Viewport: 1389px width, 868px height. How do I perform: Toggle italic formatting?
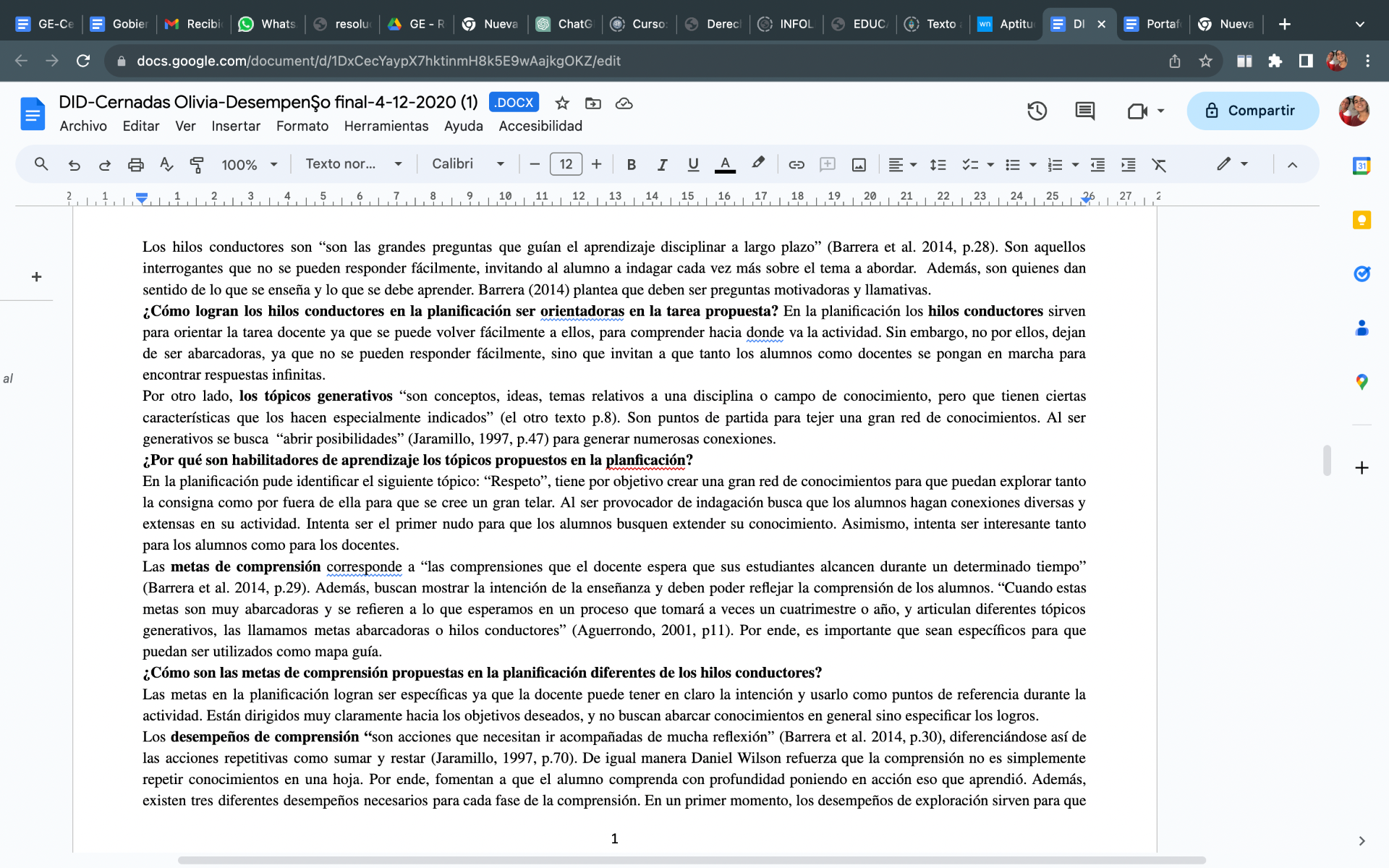click(x=662, y=165)
